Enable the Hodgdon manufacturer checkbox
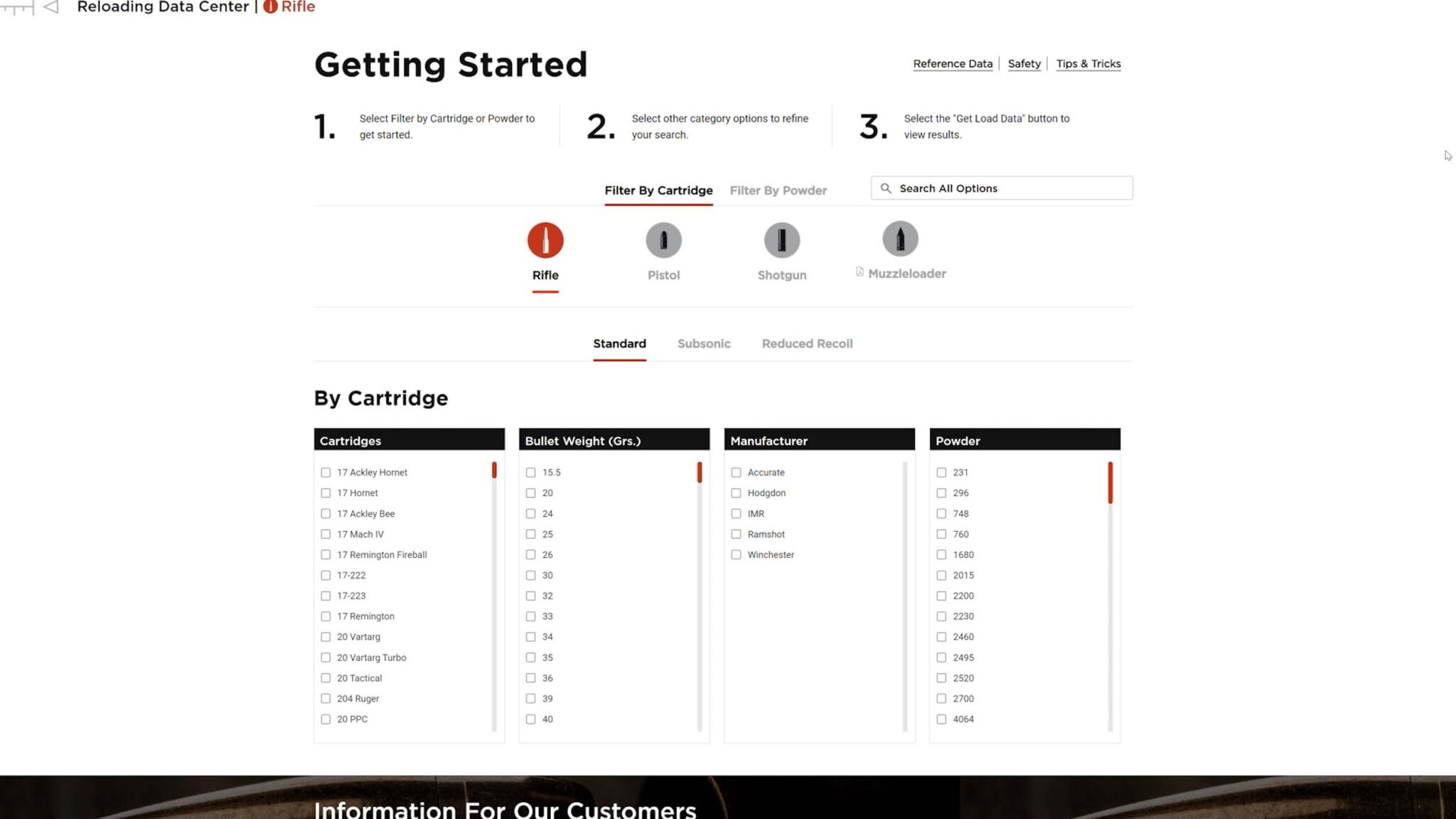Viewport: 1456px width, 819px height. click(736, 493)
